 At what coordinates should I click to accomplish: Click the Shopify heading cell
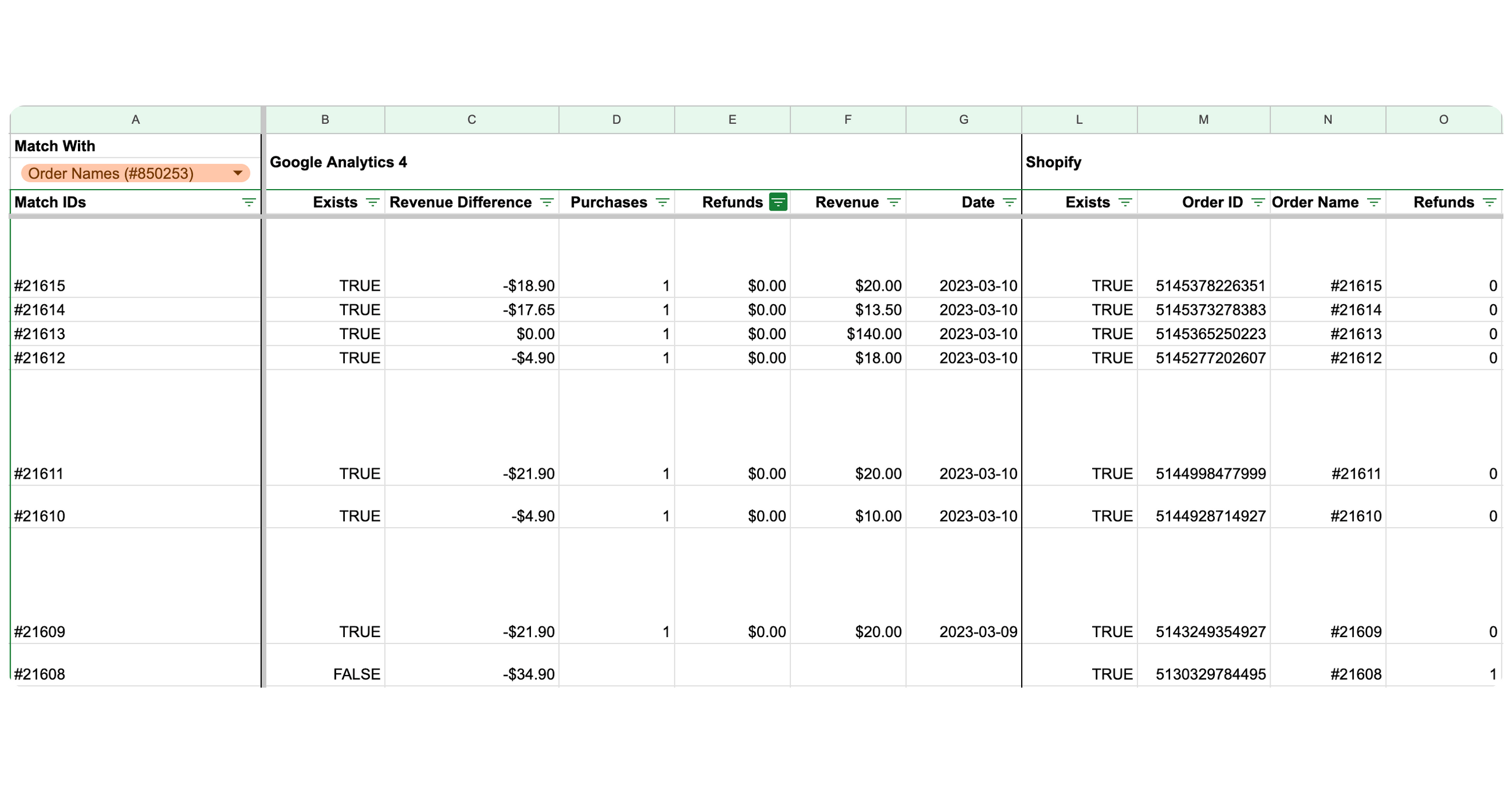tap(1262, 162)
